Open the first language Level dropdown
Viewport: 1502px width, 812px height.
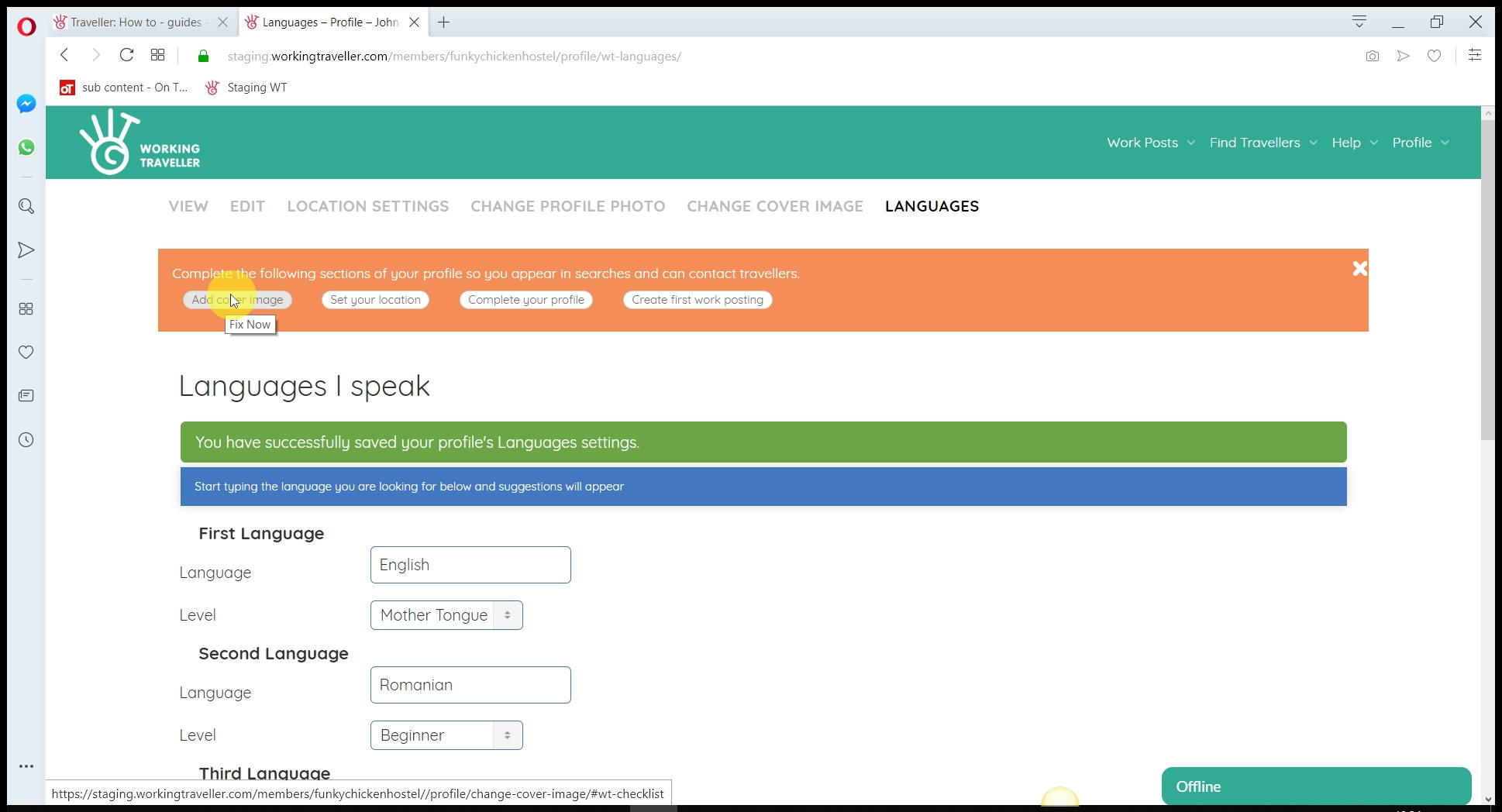coord(446,615)
